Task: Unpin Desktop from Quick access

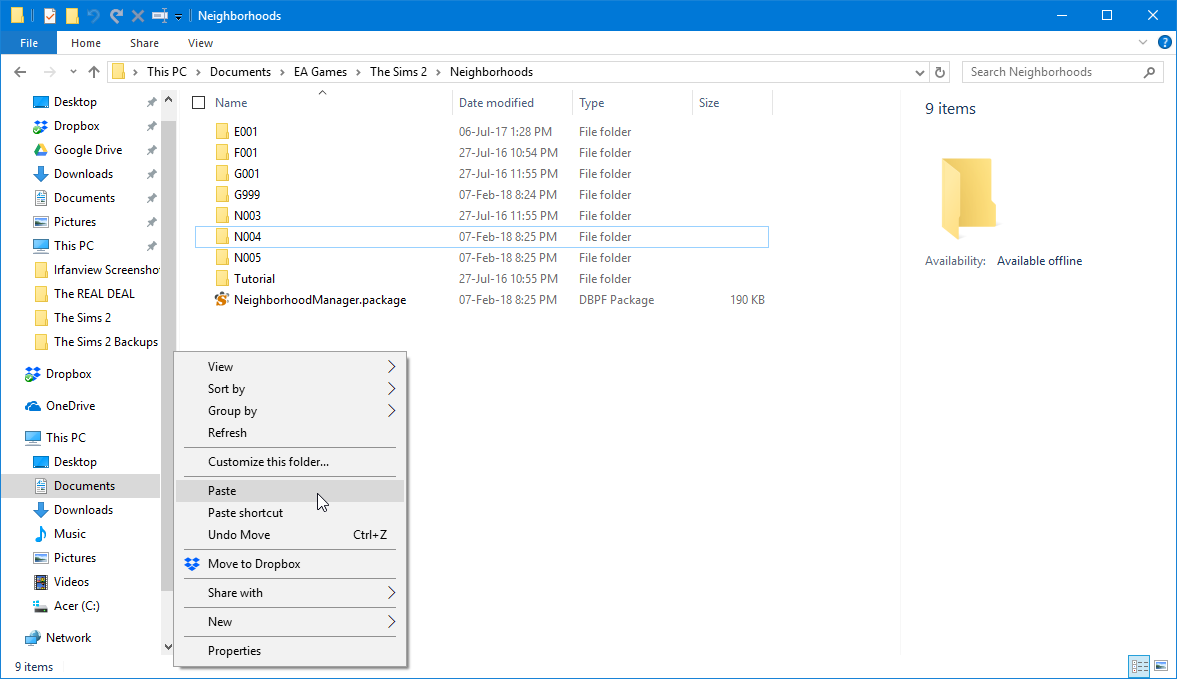Action: (x=152, y=102)
